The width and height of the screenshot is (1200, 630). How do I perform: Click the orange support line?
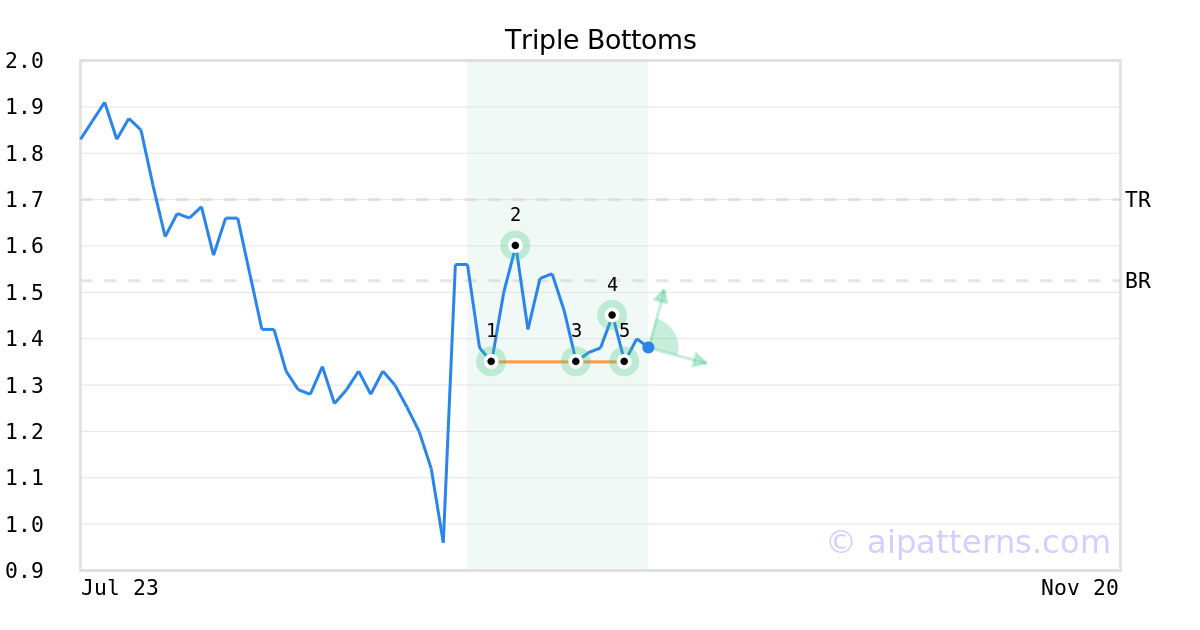tap(533, 361)
